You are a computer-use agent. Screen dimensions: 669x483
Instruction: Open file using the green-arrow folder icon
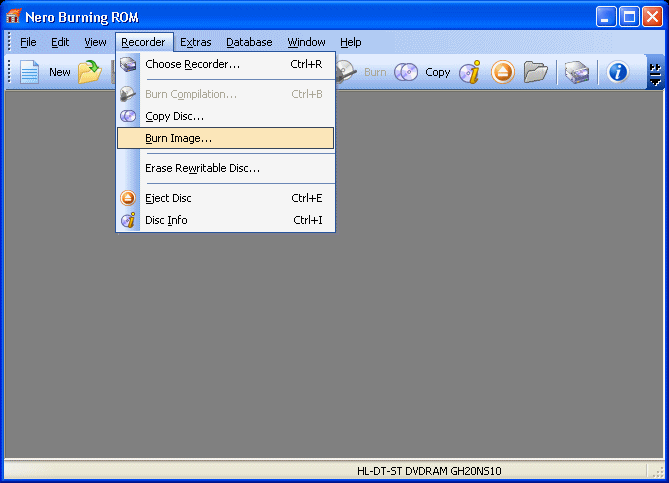90,72
